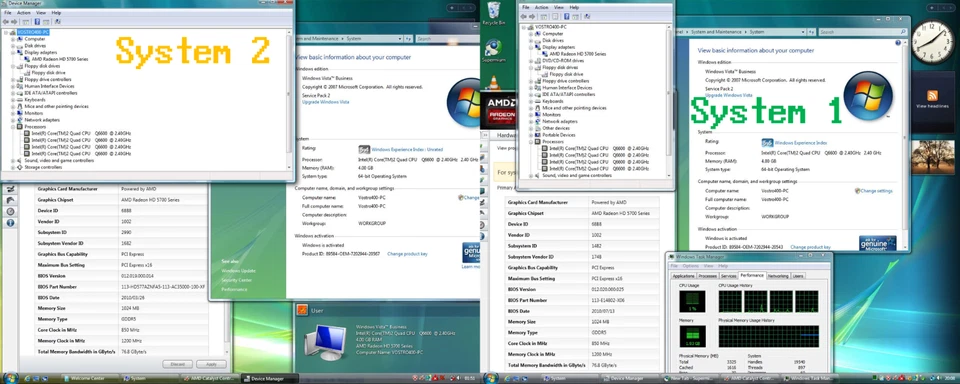Expand Other devices node in Device Manager

[x=531, y=128]
